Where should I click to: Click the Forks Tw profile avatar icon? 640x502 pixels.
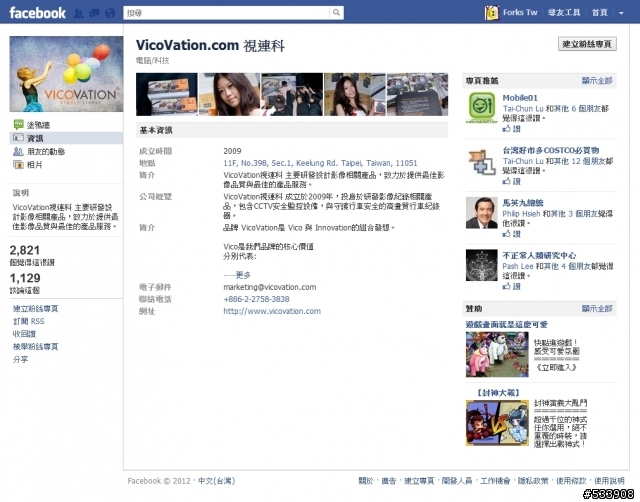[492, 13]
